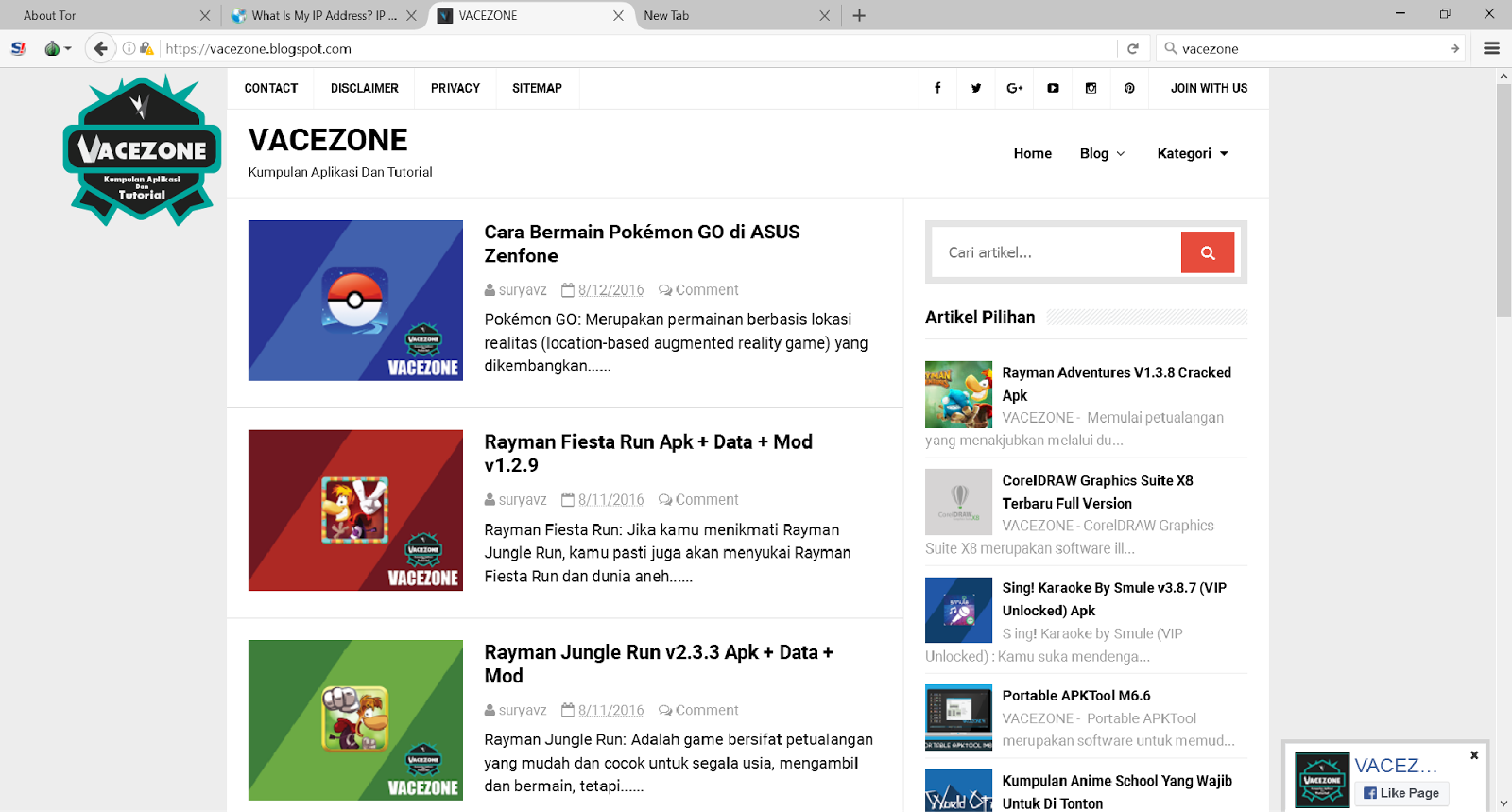Screen dimensions: 1512x812
Task: Close the VACEZONE browser tab
Action: 618,15
